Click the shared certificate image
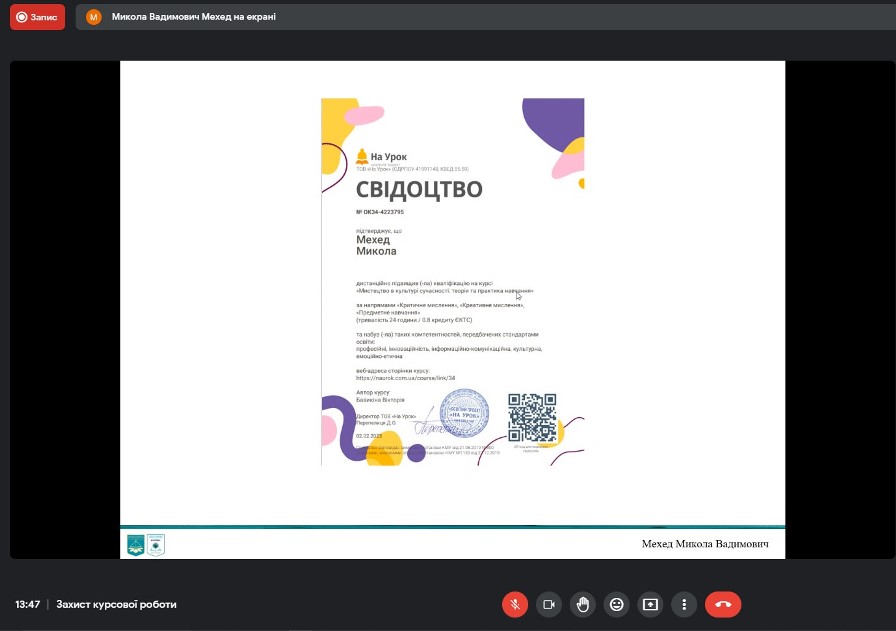 coord(453,282)
